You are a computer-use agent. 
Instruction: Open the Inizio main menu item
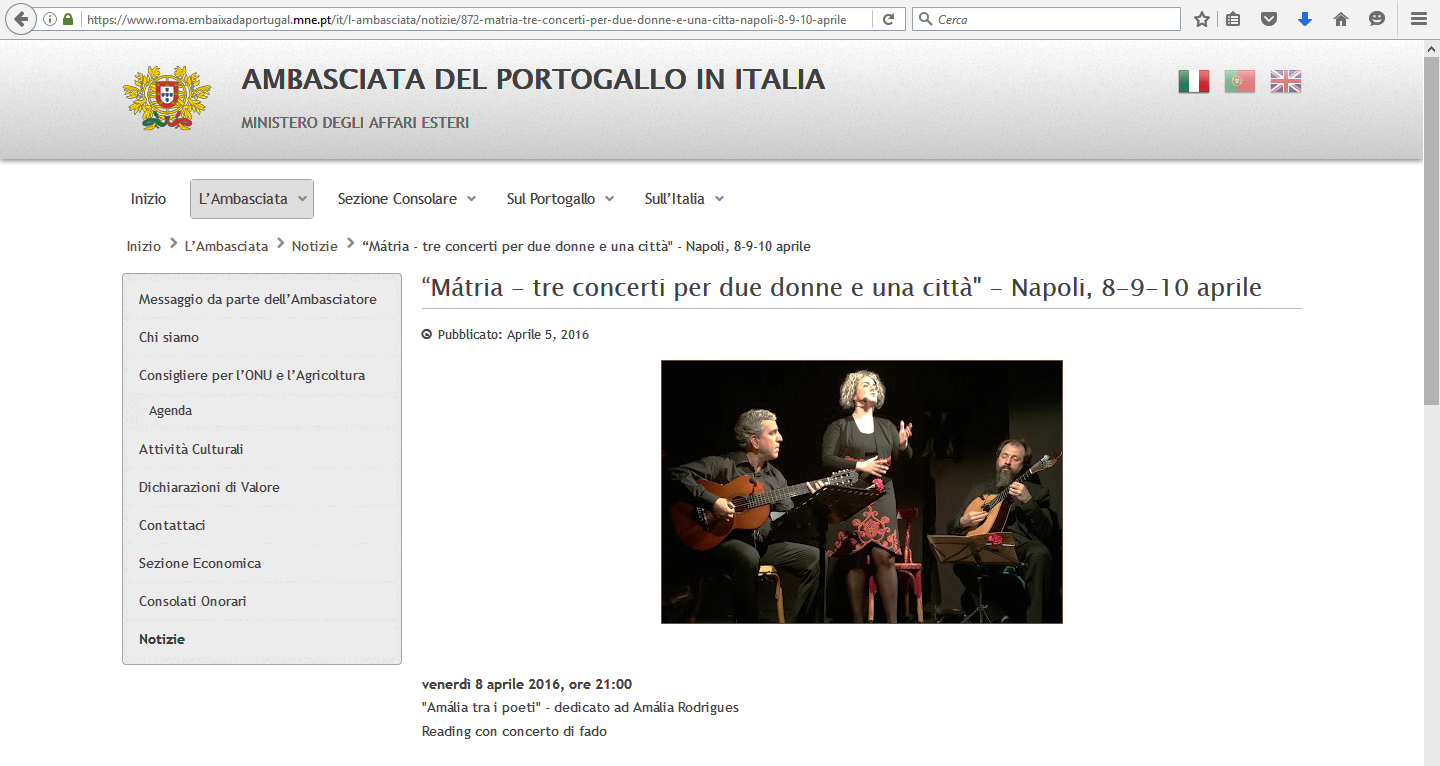click(x=149, y=199)
